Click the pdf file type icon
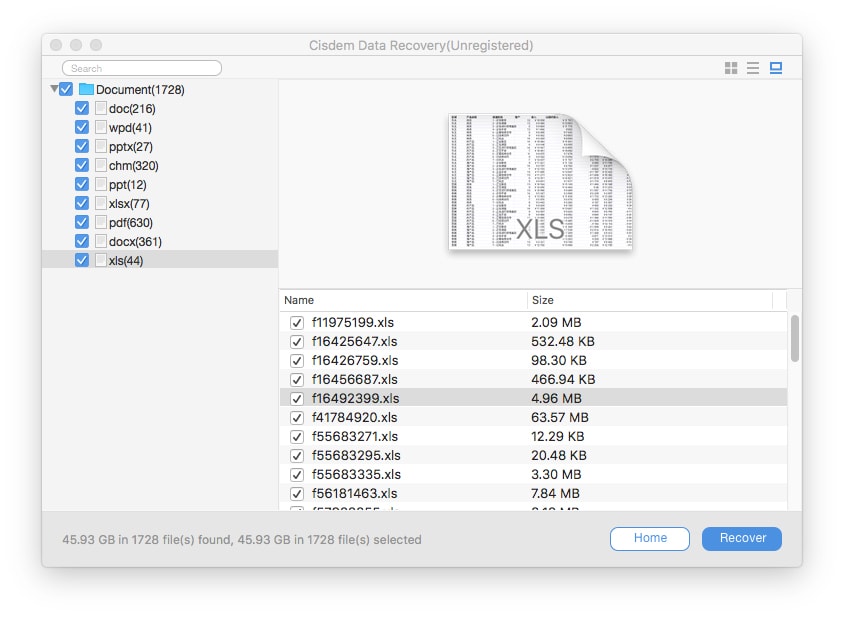The width and height of the screenshot is (844, 617). [101, 222]
